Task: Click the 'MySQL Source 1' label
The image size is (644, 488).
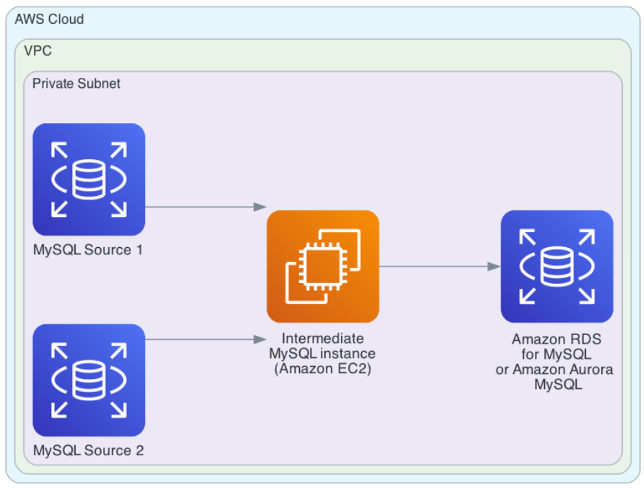Action: [88, 250]
